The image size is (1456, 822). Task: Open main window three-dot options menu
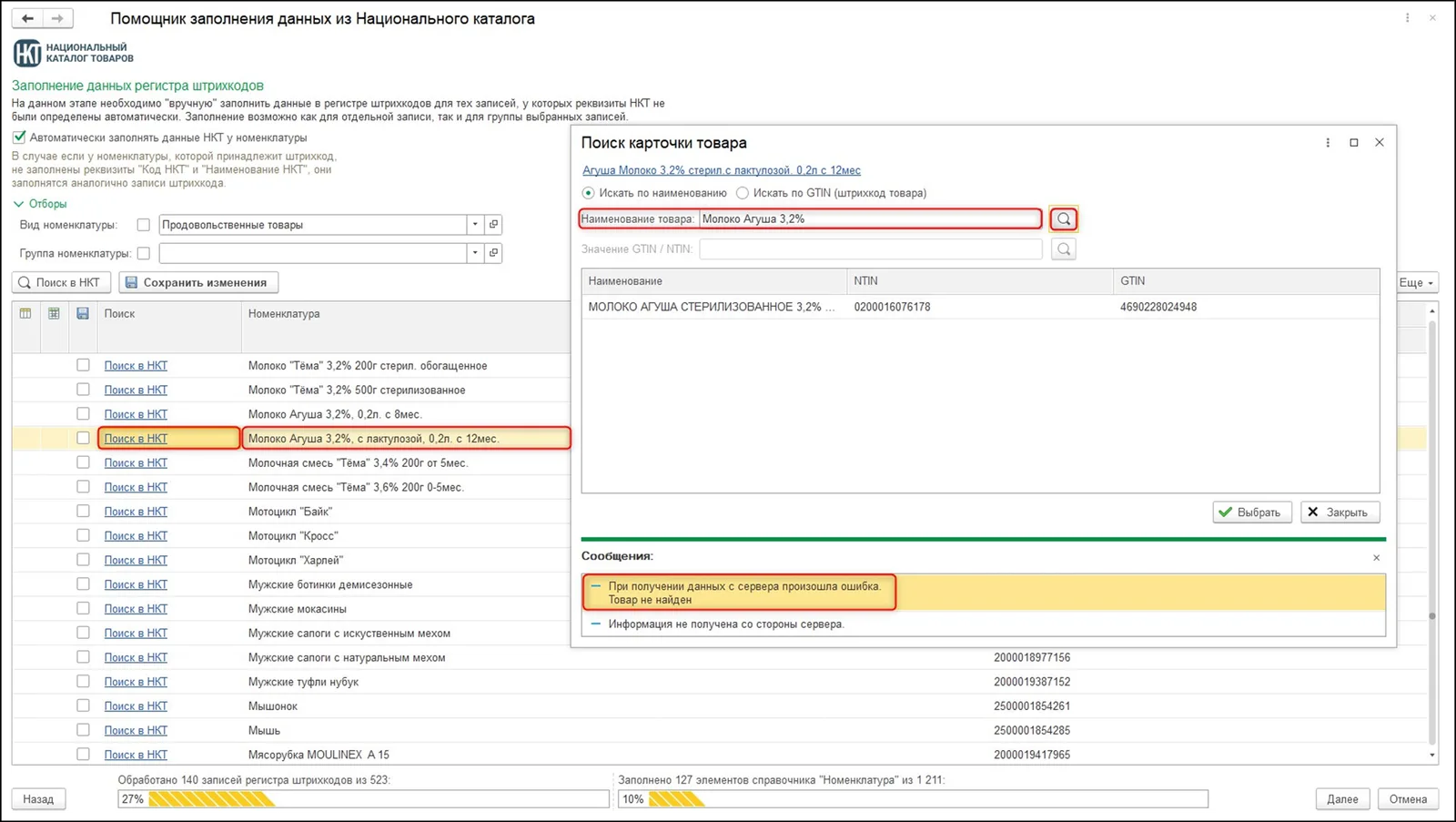(x=1407, y=17)
